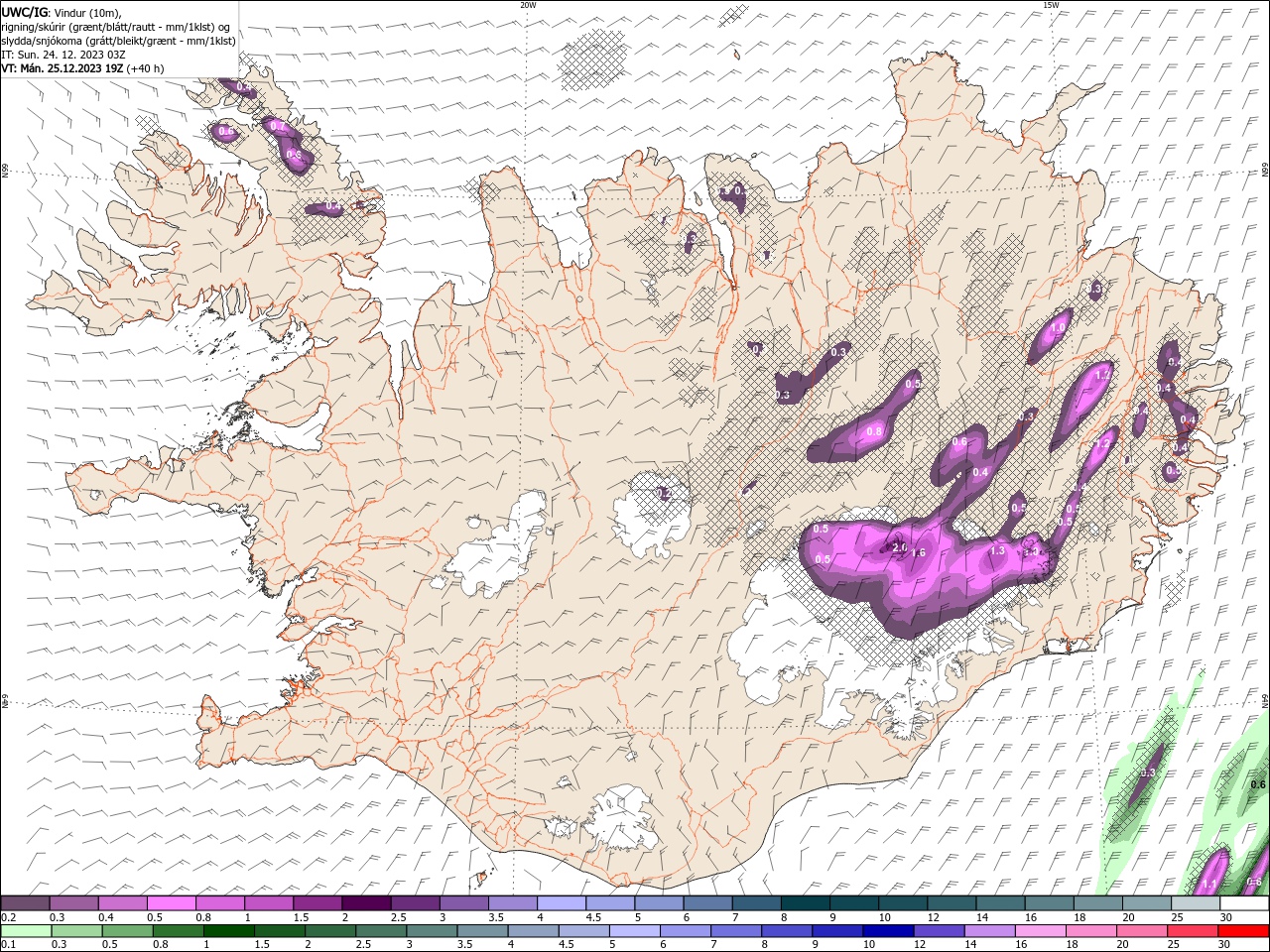Select the top legend swatch labeled 0.5
Screen dimensions: 1270x952
pyautogui.click(x=171, y=903)
